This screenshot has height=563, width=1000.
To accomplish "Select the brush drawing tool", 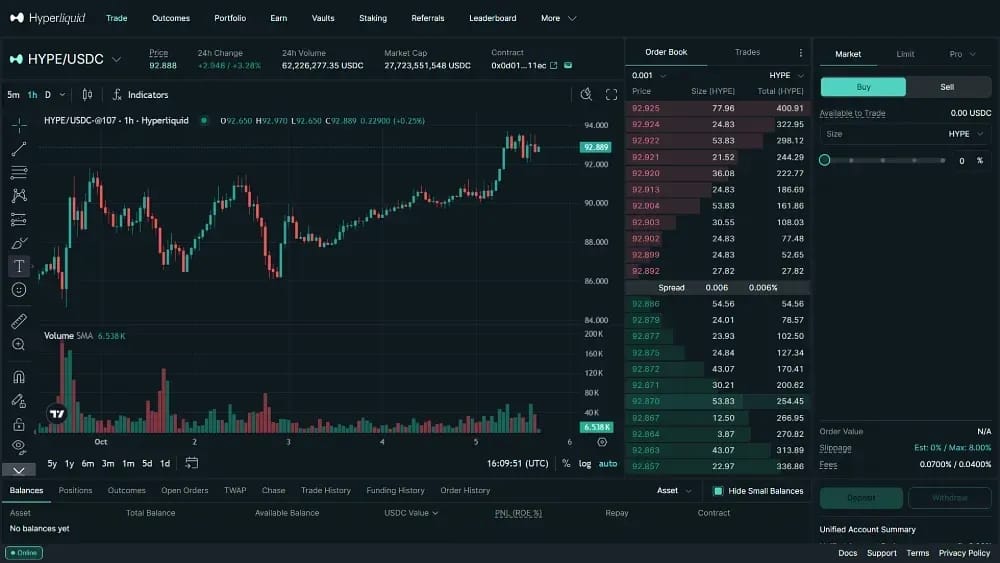I will point(19,243).
